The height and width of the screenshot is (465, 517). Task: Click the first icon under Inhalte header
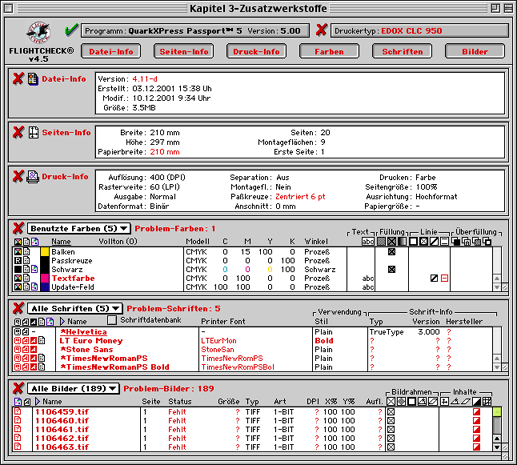tap(444, 401)
